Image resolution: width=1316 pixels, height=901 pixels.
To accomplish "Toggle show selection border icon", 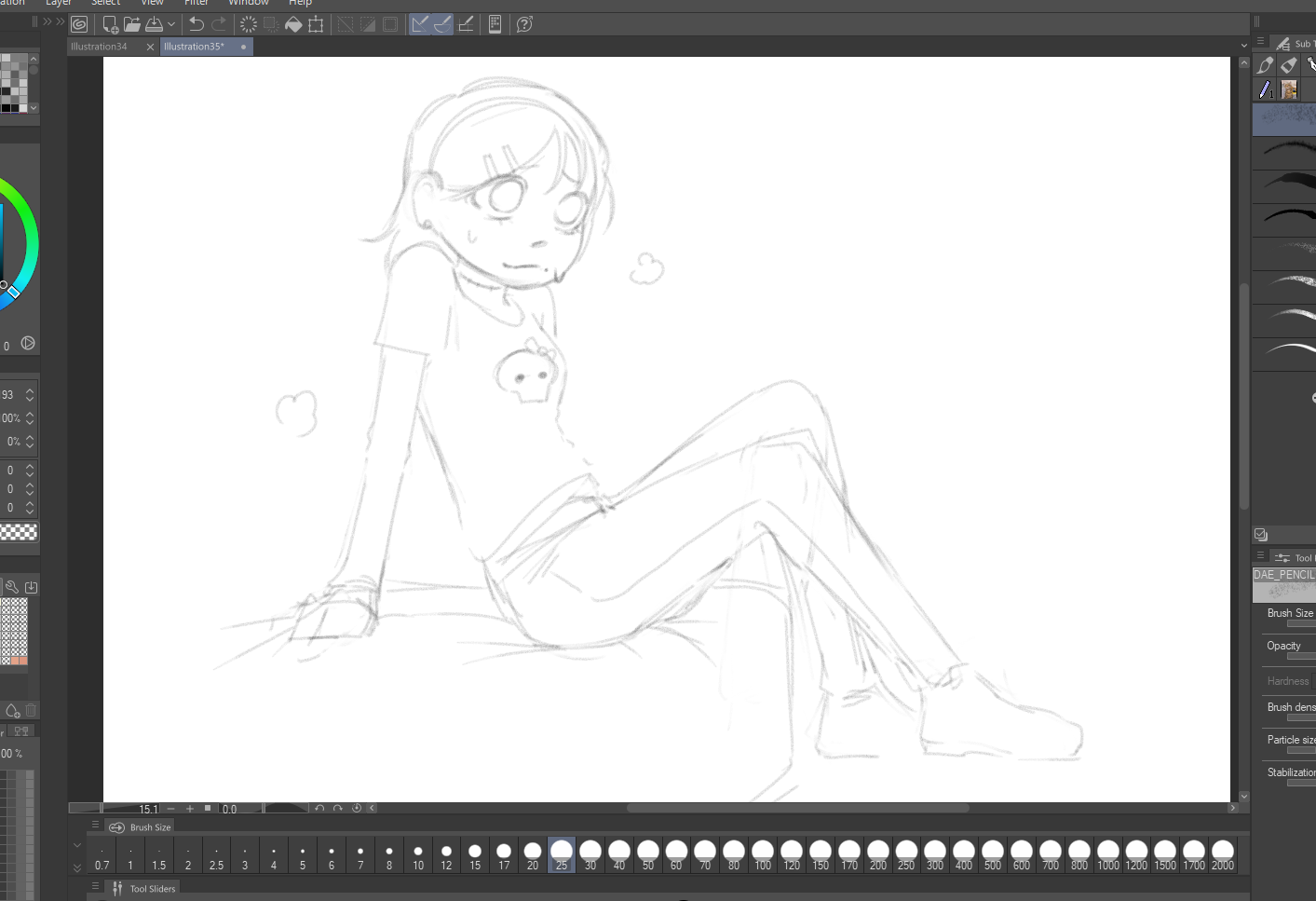I will tap(390, 24).
